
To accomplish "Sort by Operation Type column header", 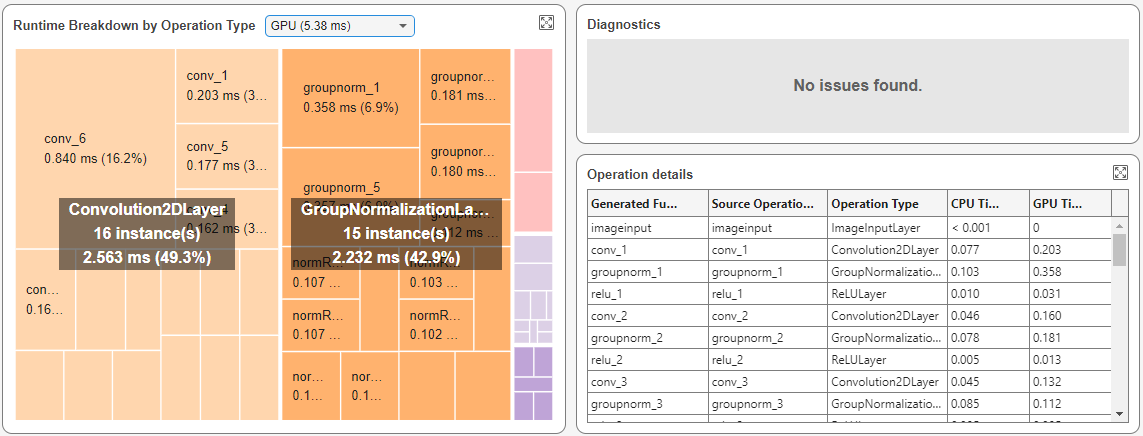I will tap(887, 204).
